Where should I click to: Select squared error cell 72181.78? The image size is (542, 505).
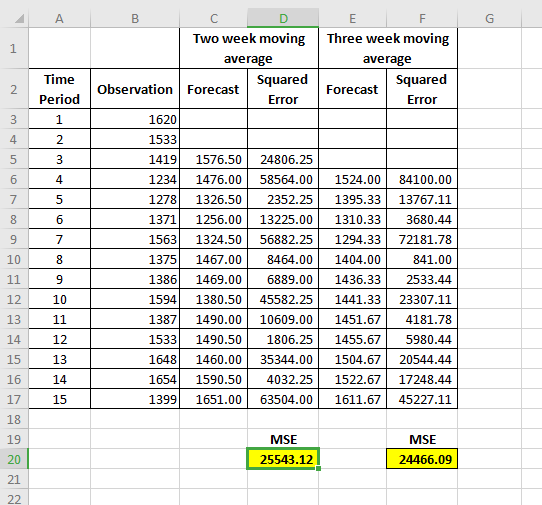[422, 239]
